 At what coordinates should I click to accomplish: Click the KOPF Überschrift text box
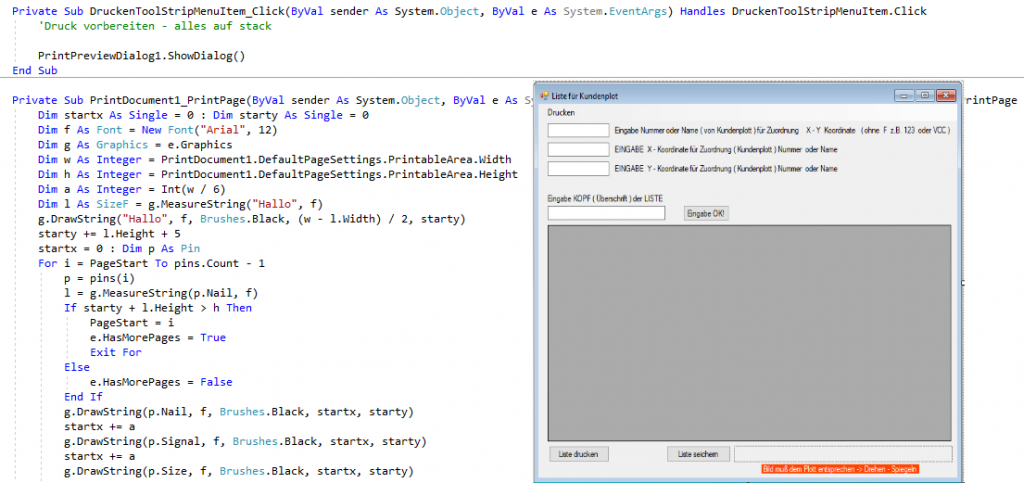606,213
